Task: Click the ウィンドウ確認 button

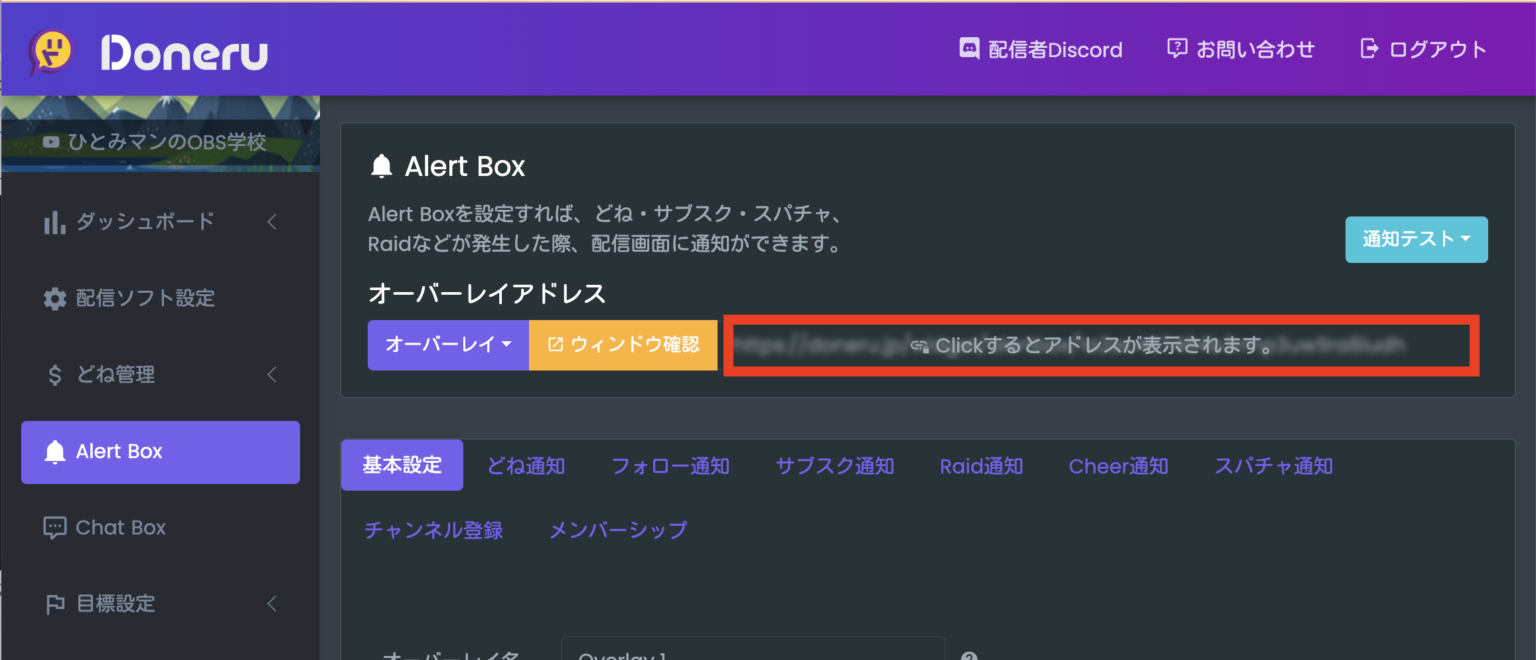Action: click(622, 345)
